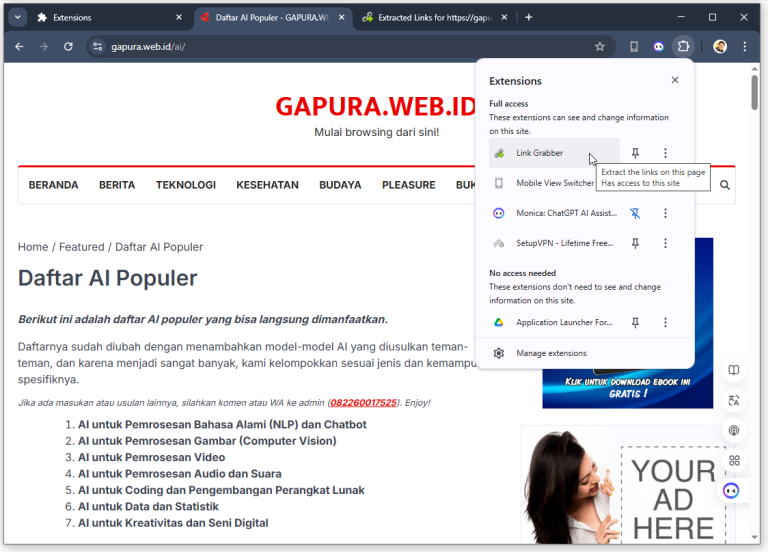Open the tab search dropdown arrow
Viewport: 768px width, 552px height.
click(x=18, y=18)
